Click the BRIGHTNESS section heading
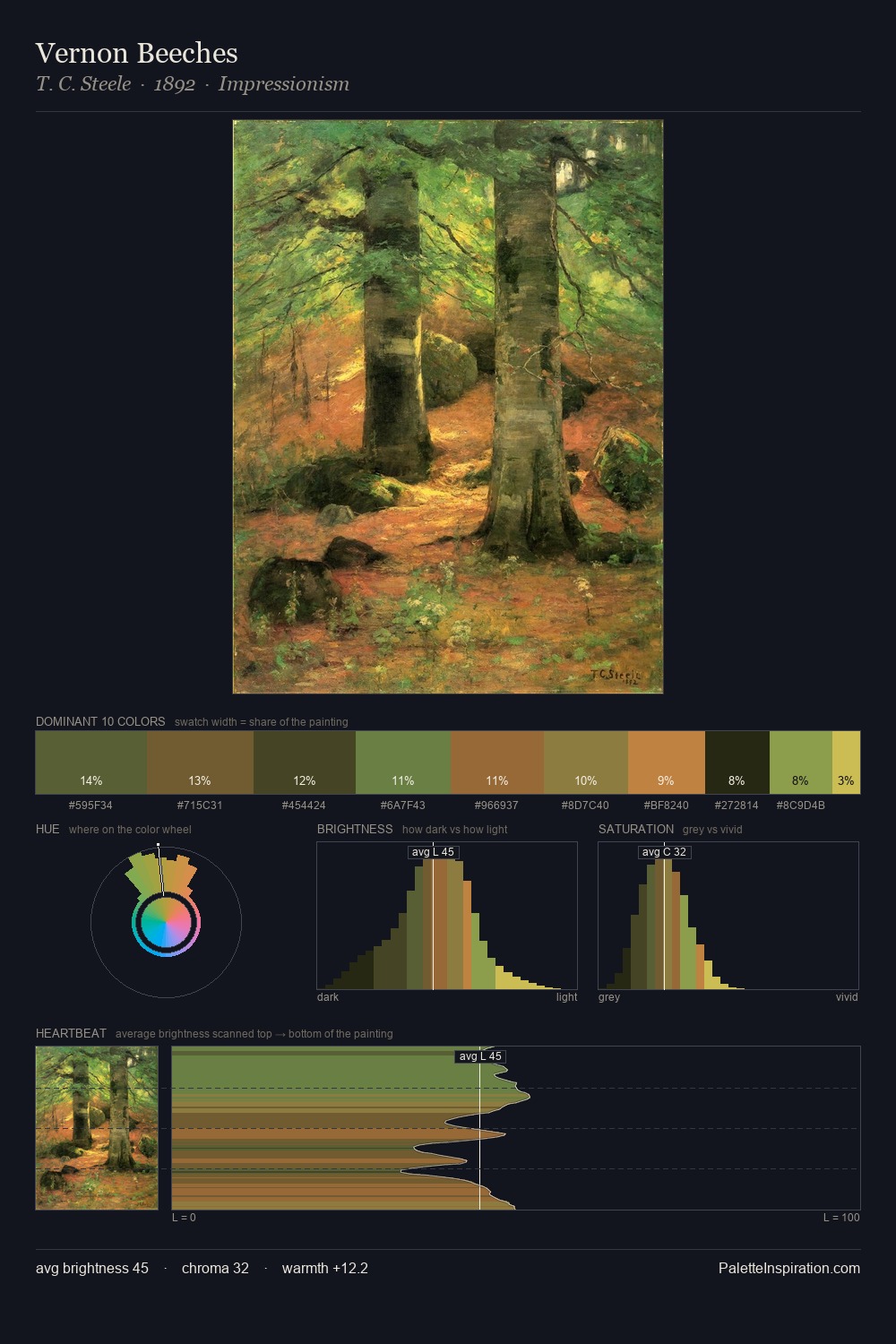896x1344 pixels. [355, 829]
